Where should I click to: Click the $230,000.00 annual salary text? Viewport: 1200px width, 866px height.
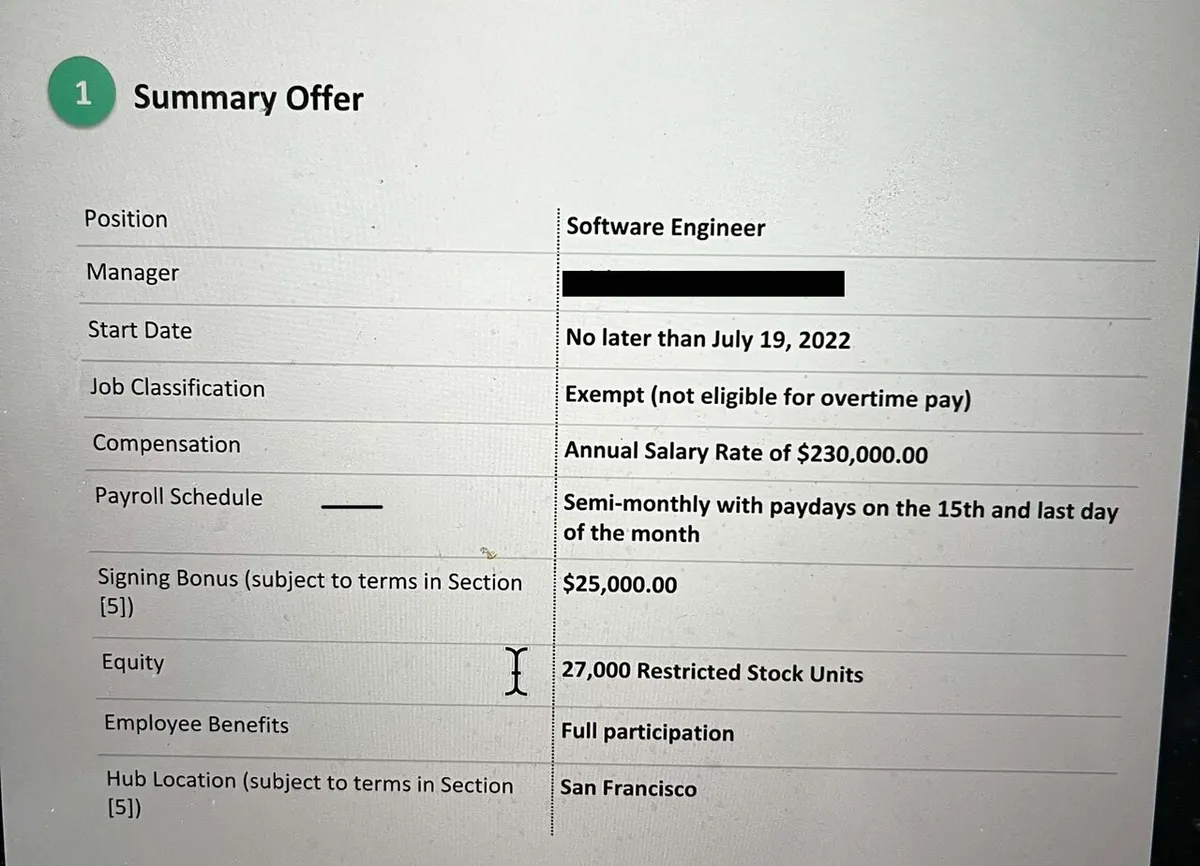click(x=862, y=454)
